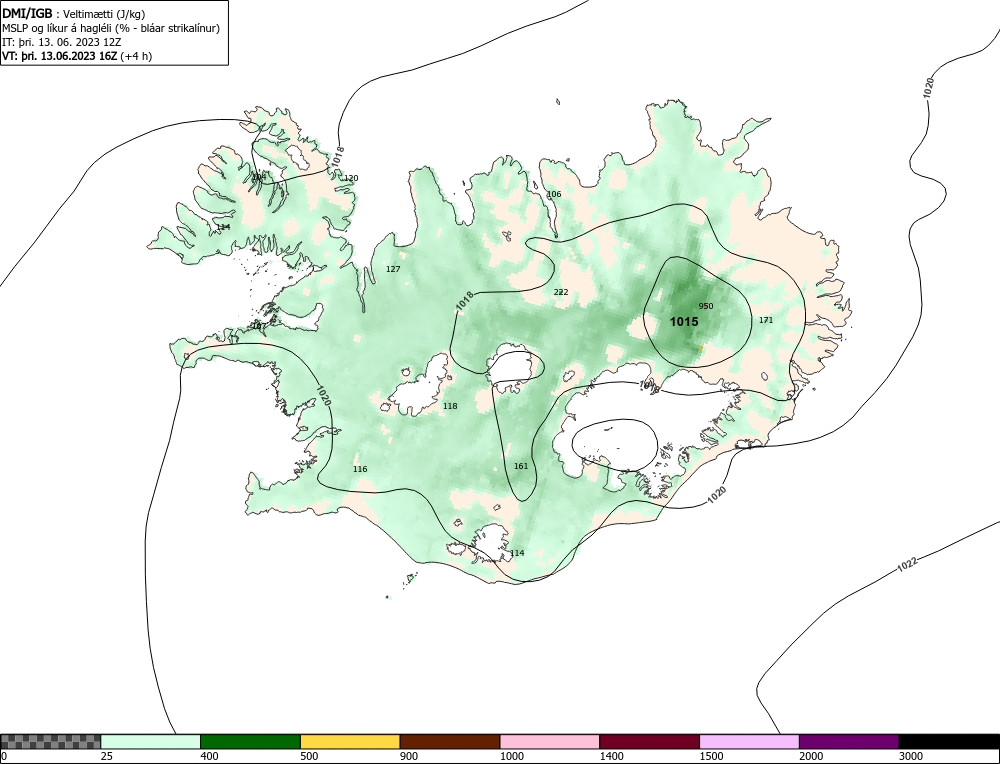
Task: Click the legend tick label 400
Action: coord(209,756)
